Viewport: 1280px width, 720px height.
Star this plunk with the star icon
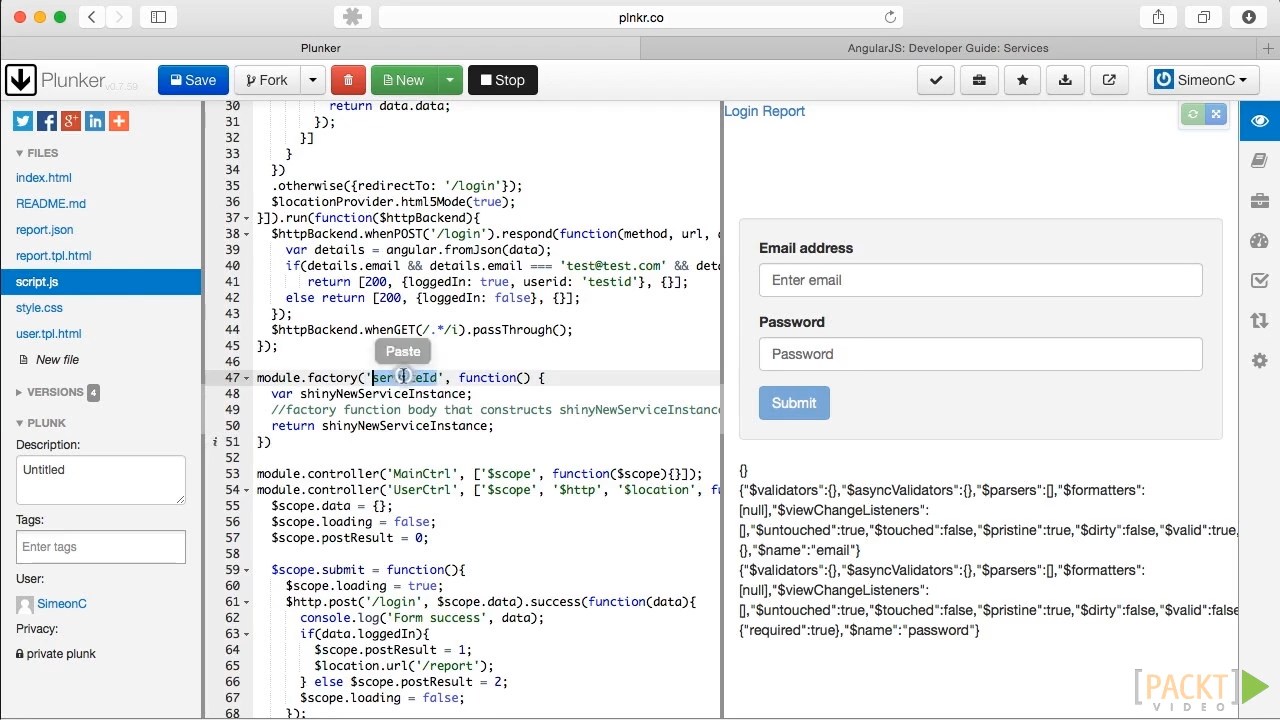tap(1022, 80)
